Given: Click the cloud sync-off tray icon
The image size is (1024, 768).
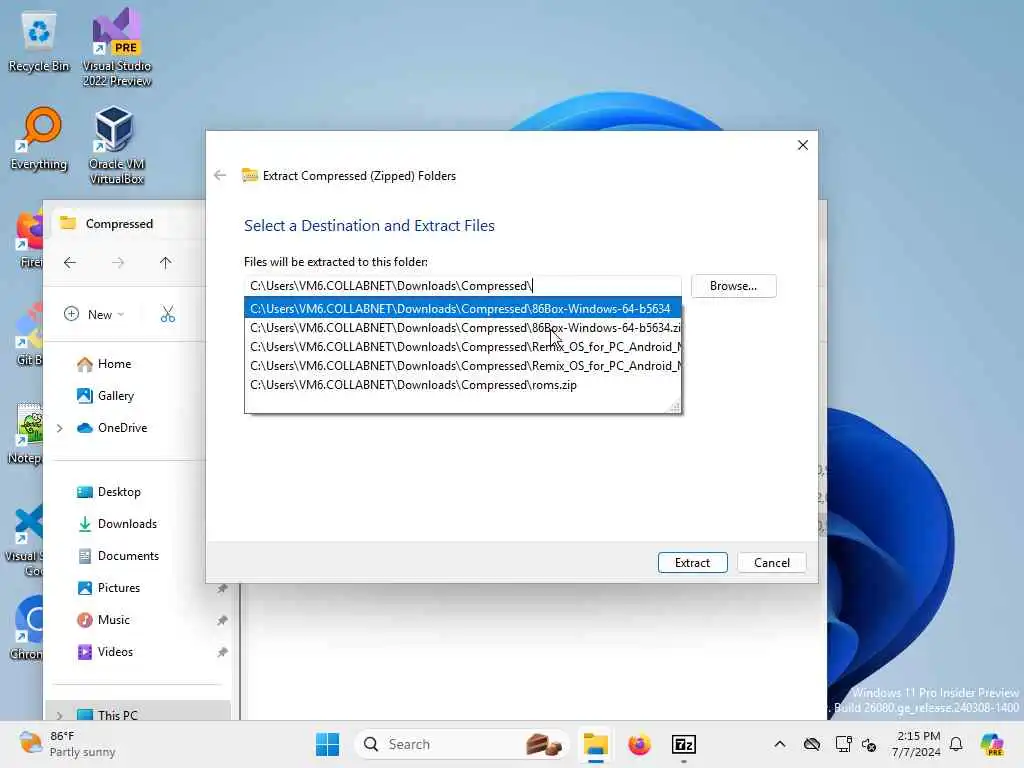Looking at the screenshot, I should pos(812,744).
